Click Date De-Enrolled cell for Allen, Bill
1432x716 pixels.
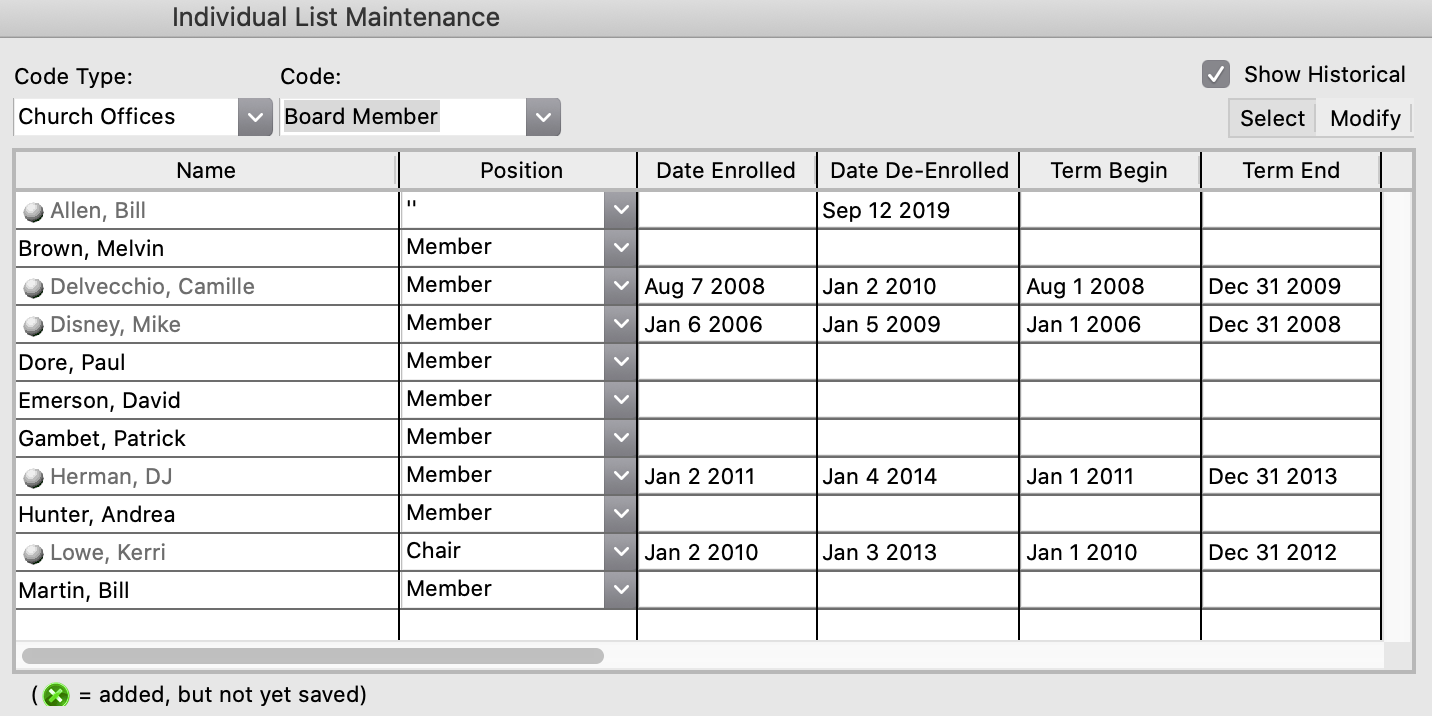click(x=917, y=211)
